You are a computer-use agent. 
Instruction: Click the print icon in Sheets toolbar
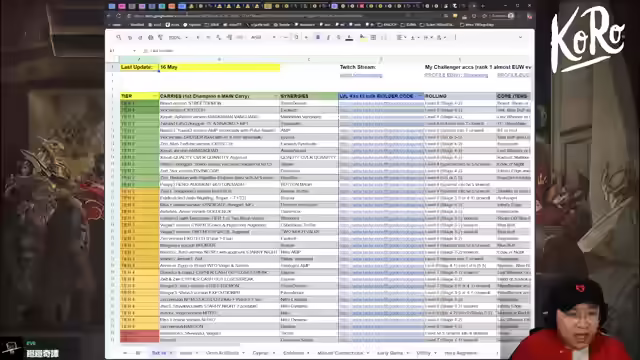pyautogui.click(x=151, y=38)
